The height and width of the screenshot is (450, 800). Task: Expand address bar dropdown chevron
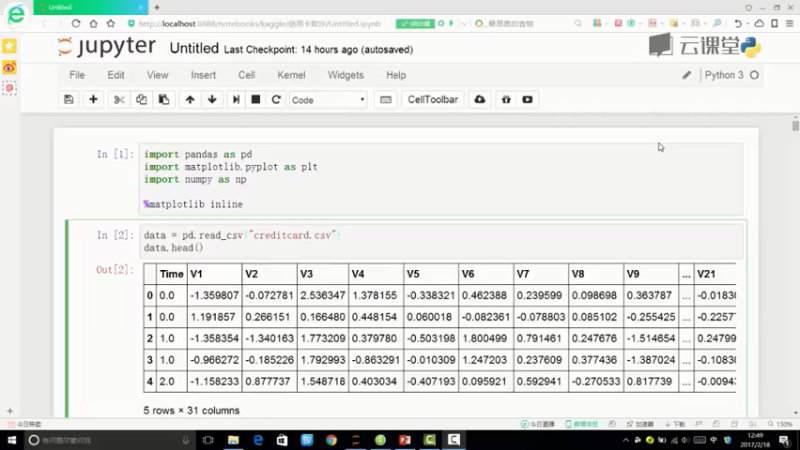coord(464,23)
